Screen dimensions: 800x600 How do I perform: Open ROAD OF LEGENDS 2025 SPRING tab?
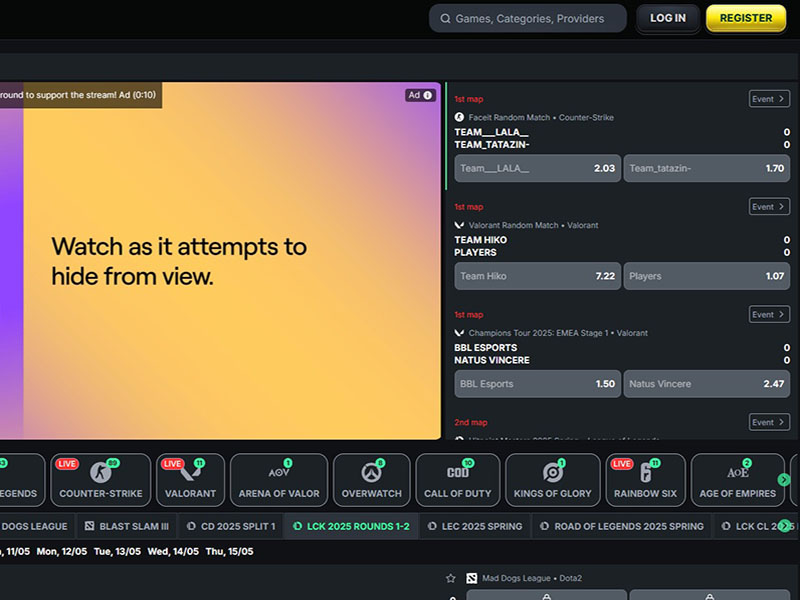tap(622, 526)
